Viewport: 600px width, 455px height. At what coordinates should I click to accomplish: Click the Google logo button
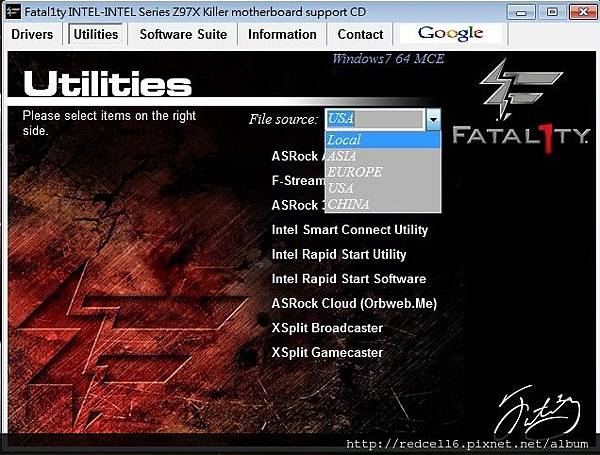coord(450,34)
